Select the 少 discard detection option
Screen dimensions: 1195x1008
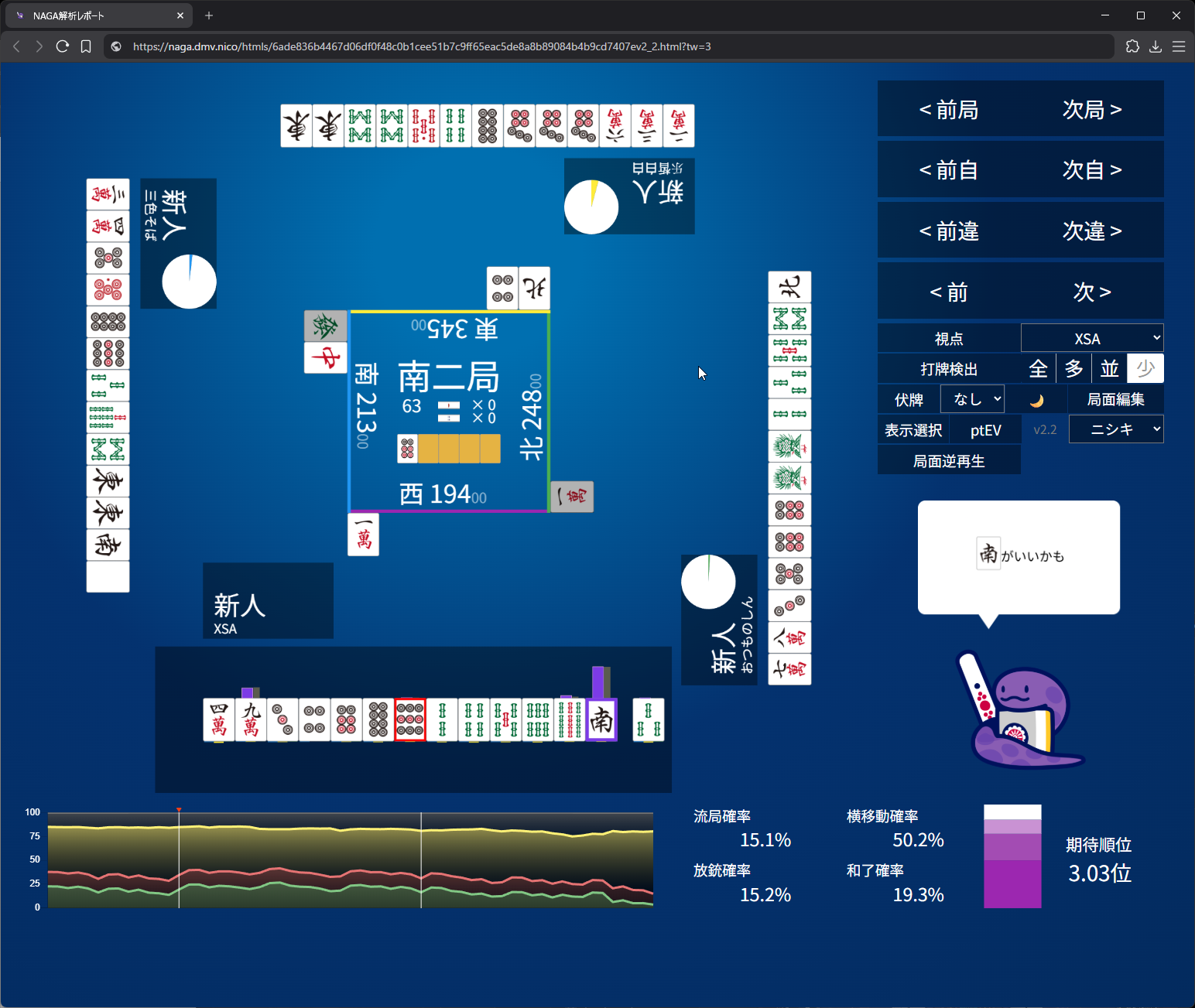1145,369
